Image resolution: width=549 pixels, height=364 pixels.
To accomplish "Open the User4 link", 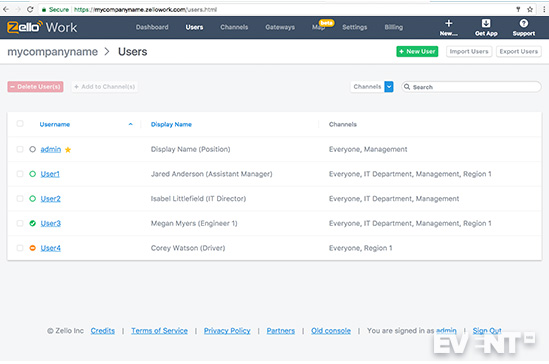I will (x=50, y=248).
